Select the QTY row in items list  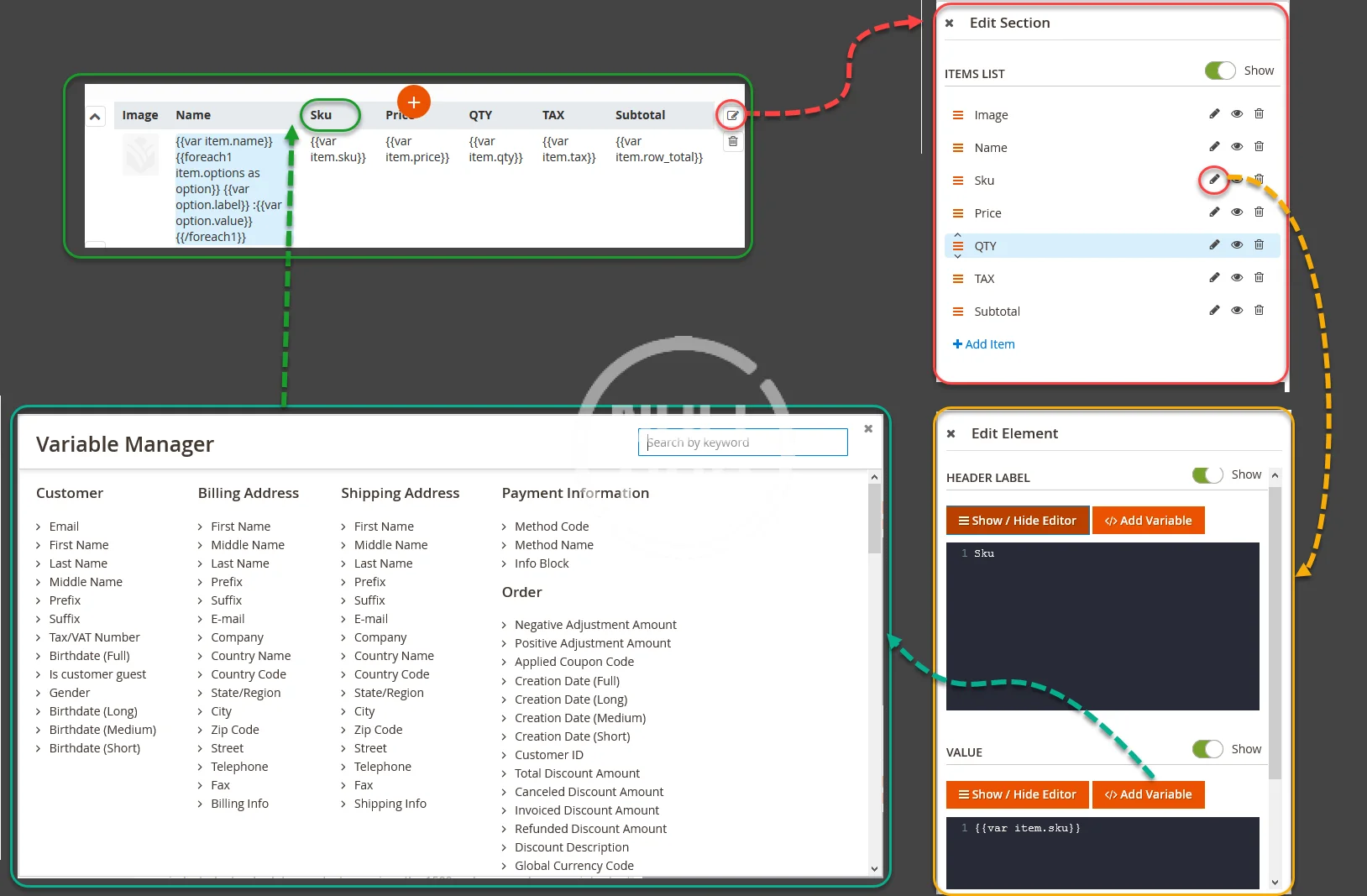(985, 246)
